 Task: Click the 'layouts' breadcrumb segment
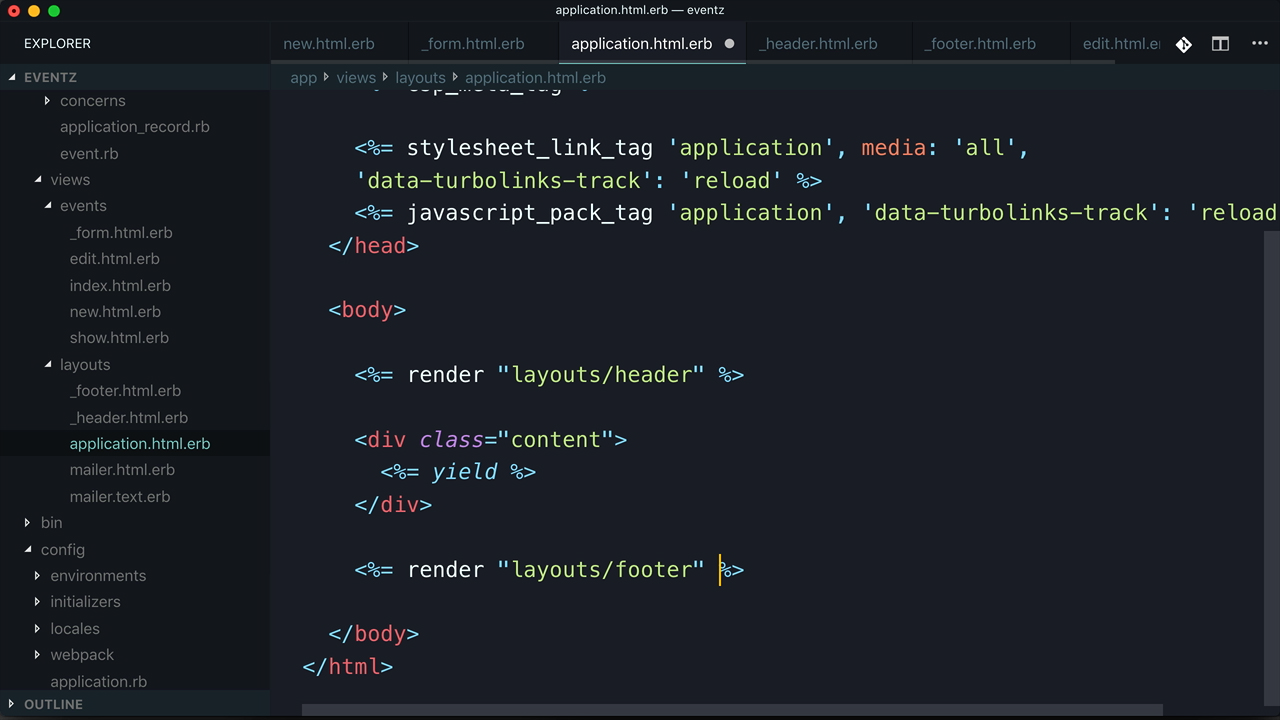pos(420,78)
